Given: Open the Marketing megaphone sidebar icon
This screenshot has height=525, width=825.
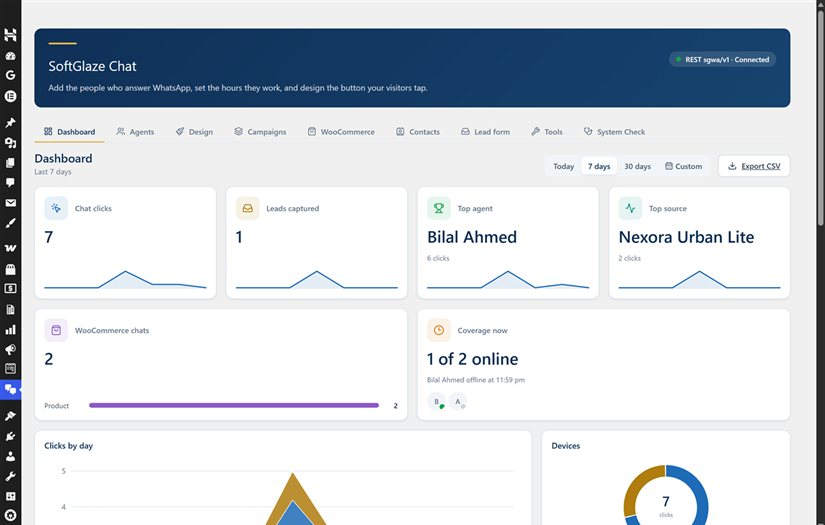Looking at the screenshot, I should coord(10,349).
